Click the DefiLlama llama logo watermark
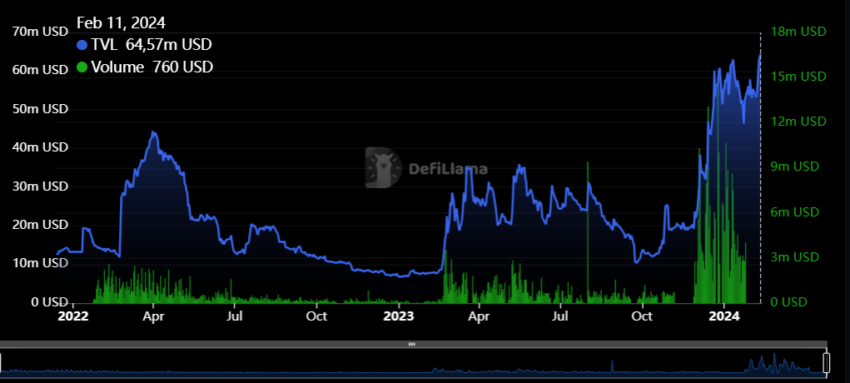Viewport: 850px width, 383px height. tap(383, 168)
